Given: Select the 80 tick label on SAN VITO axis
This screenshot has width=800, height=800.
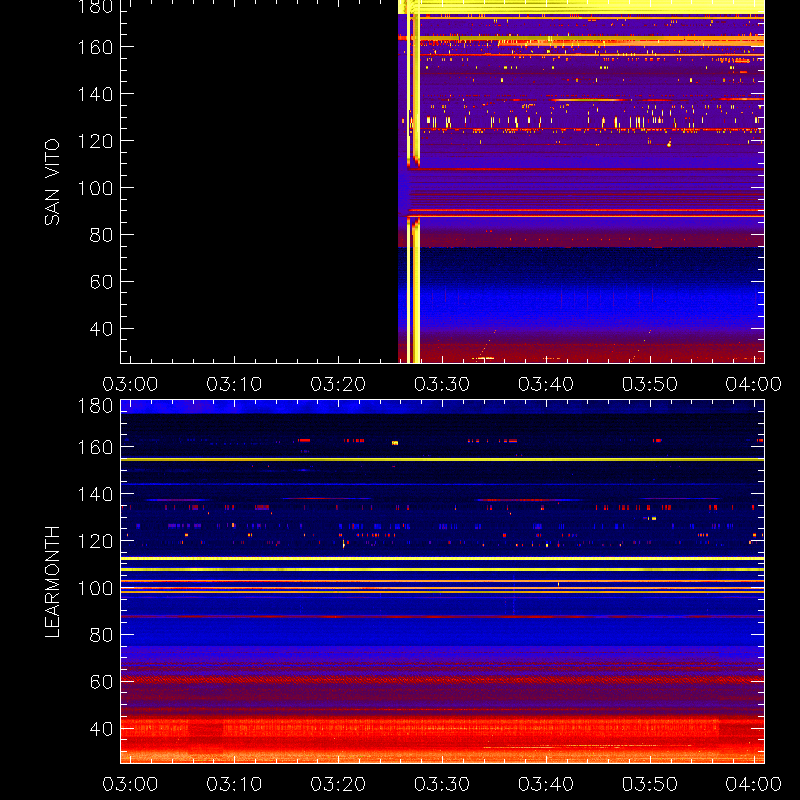Looking at the screenshot, I should tap(101, 235).
